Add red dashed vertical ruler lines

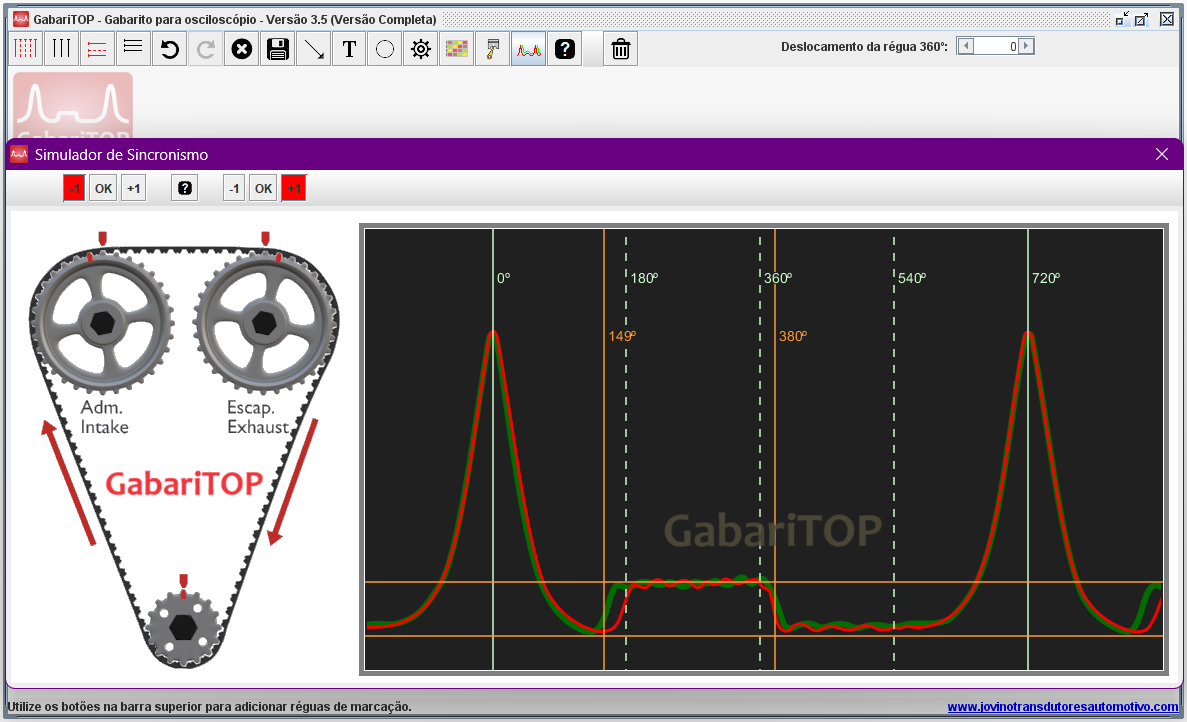(26, 49)
